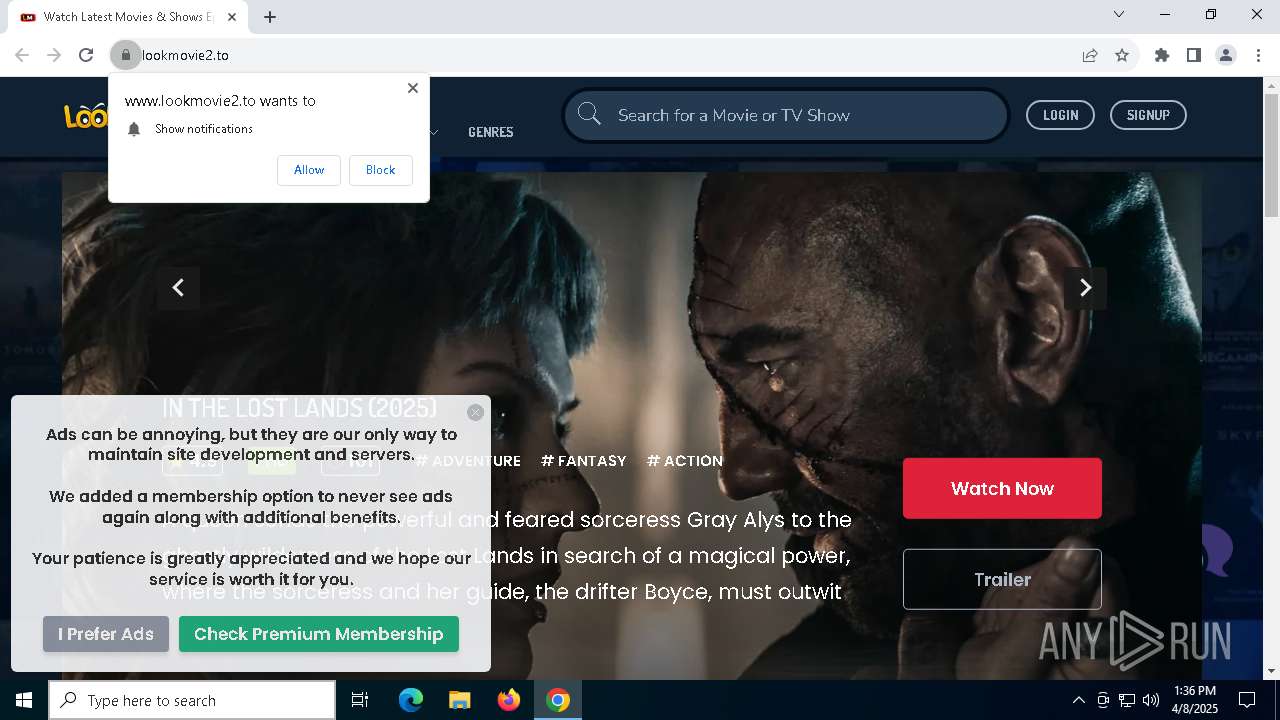Close the Watch Latest Movies tab
Image resolution: width=1280 pixels, height=720 pixels.
tap(232, 17)
